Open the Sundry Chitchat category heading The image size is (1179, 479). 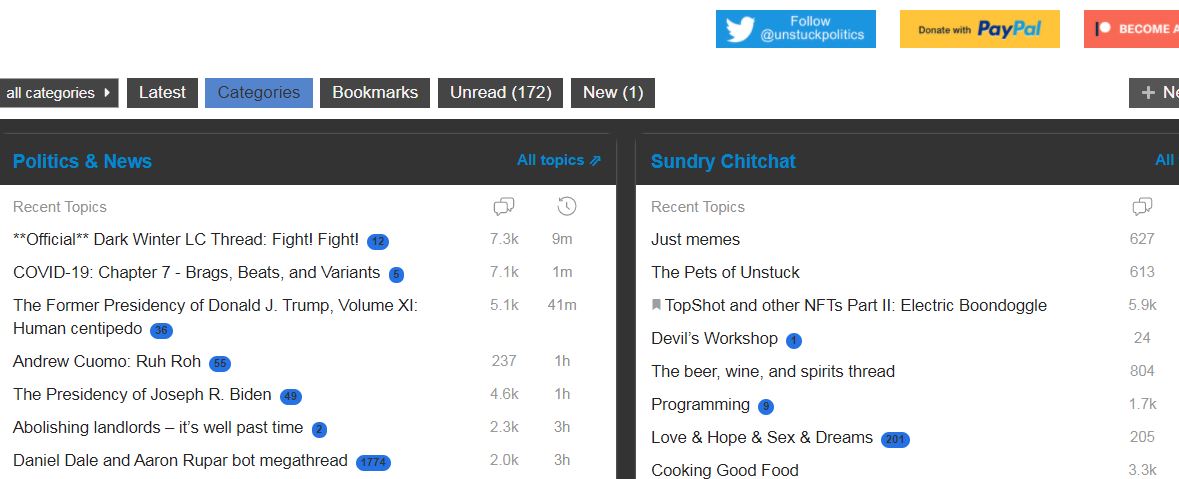point(723,161)
